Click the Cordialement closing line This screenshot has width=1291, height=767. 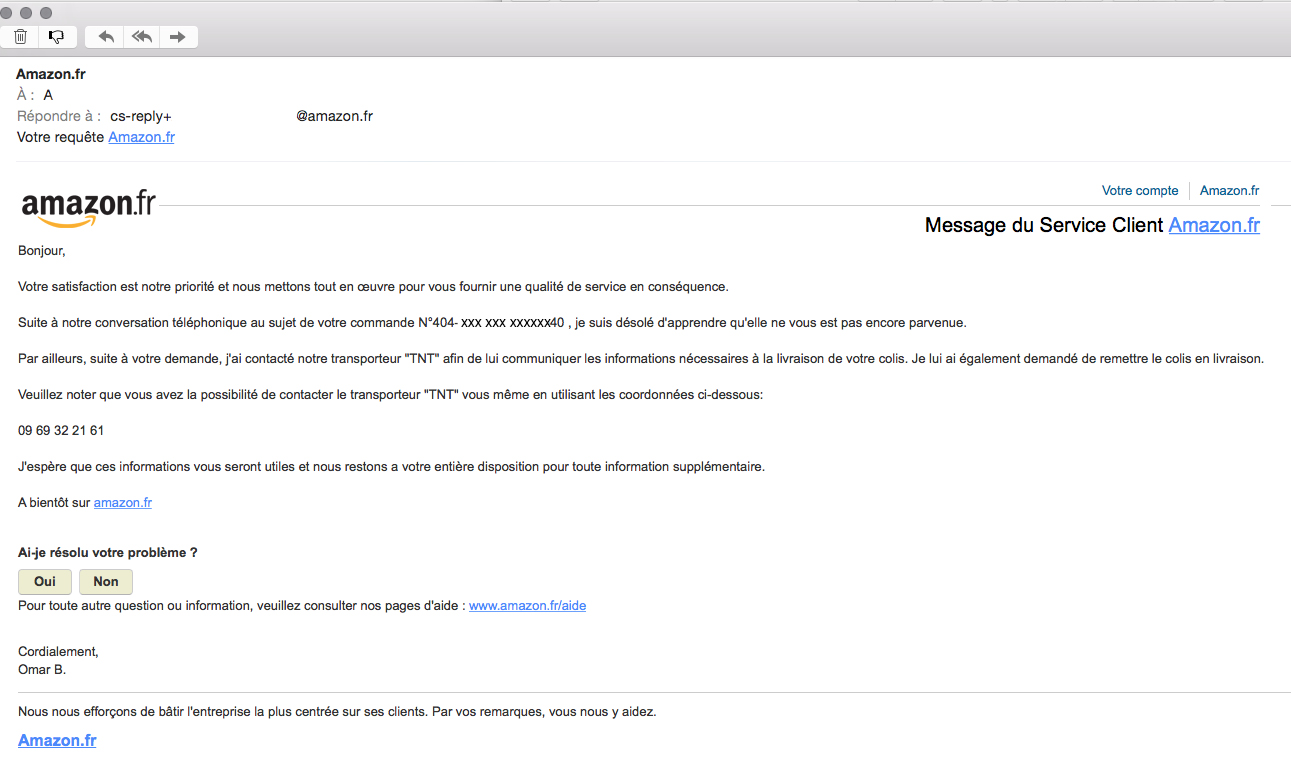point(58,651)
